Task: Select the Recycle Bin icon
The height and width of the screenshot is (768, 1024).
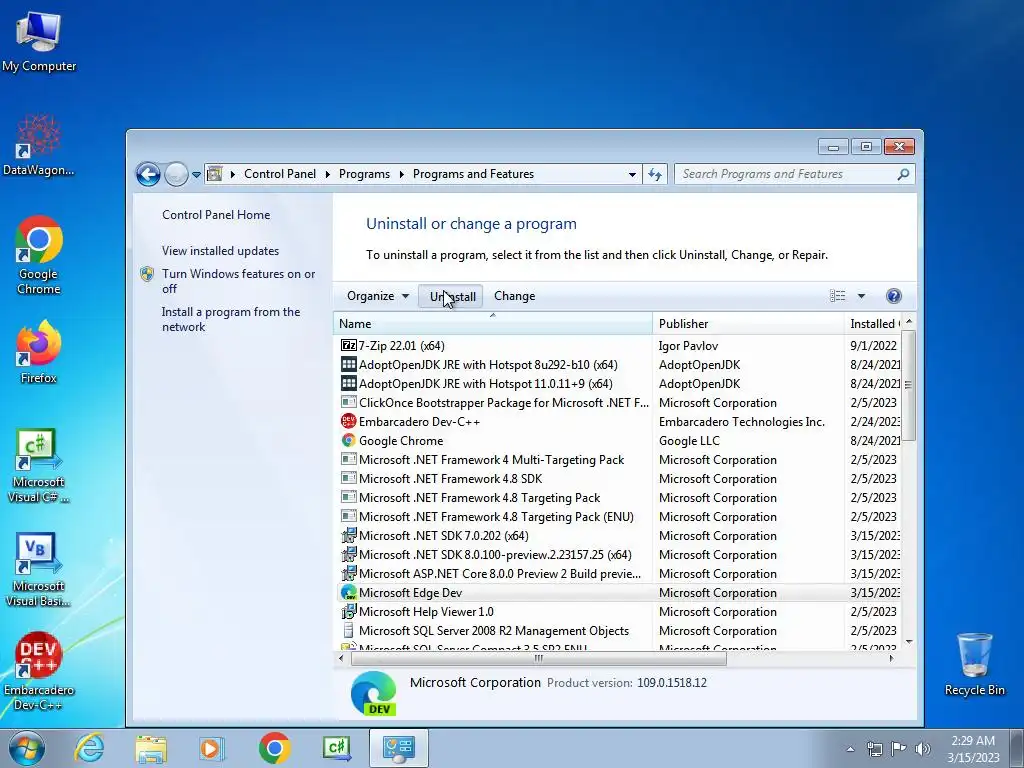Action: (x=974, y=664)
